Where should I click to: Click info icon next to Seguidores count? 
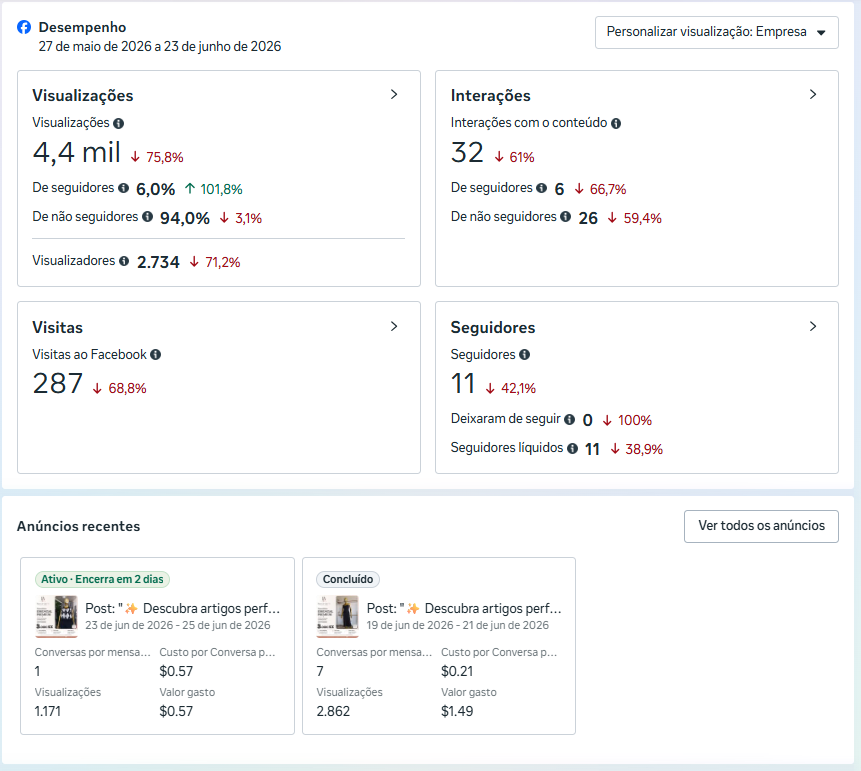[525, 355]
